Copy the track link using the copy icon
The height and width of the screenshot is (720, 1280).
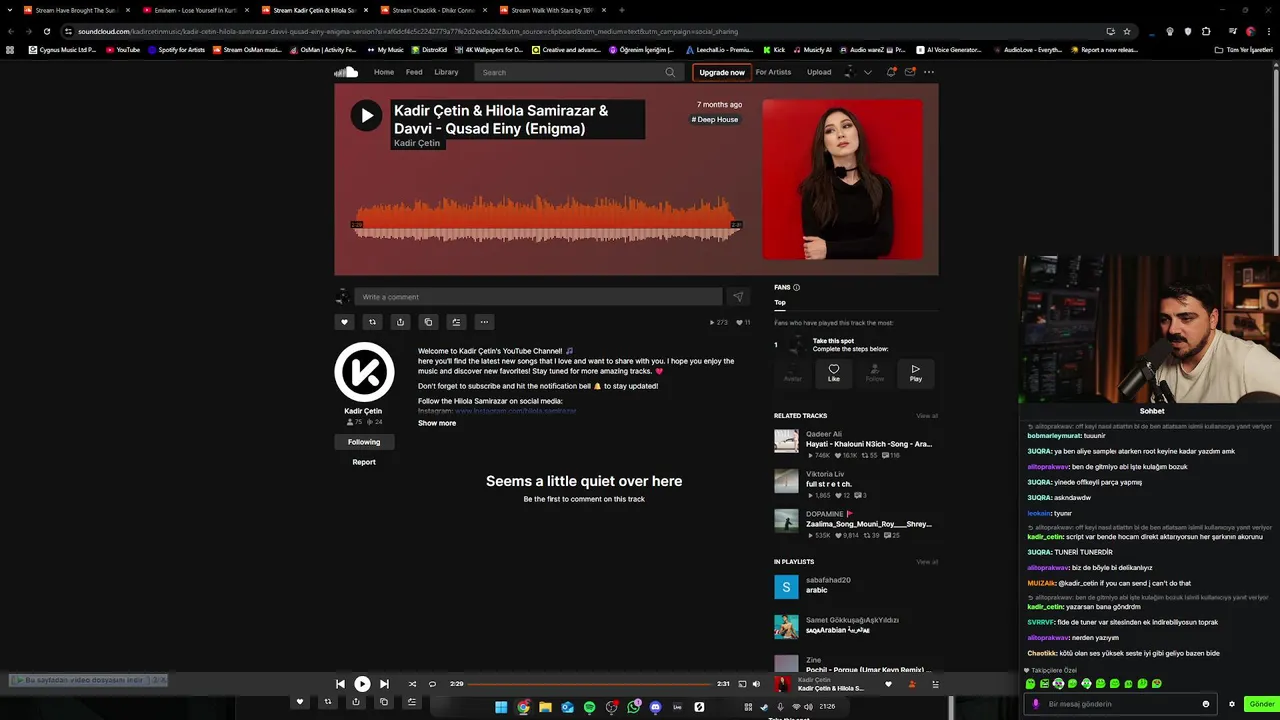point(428,322)
